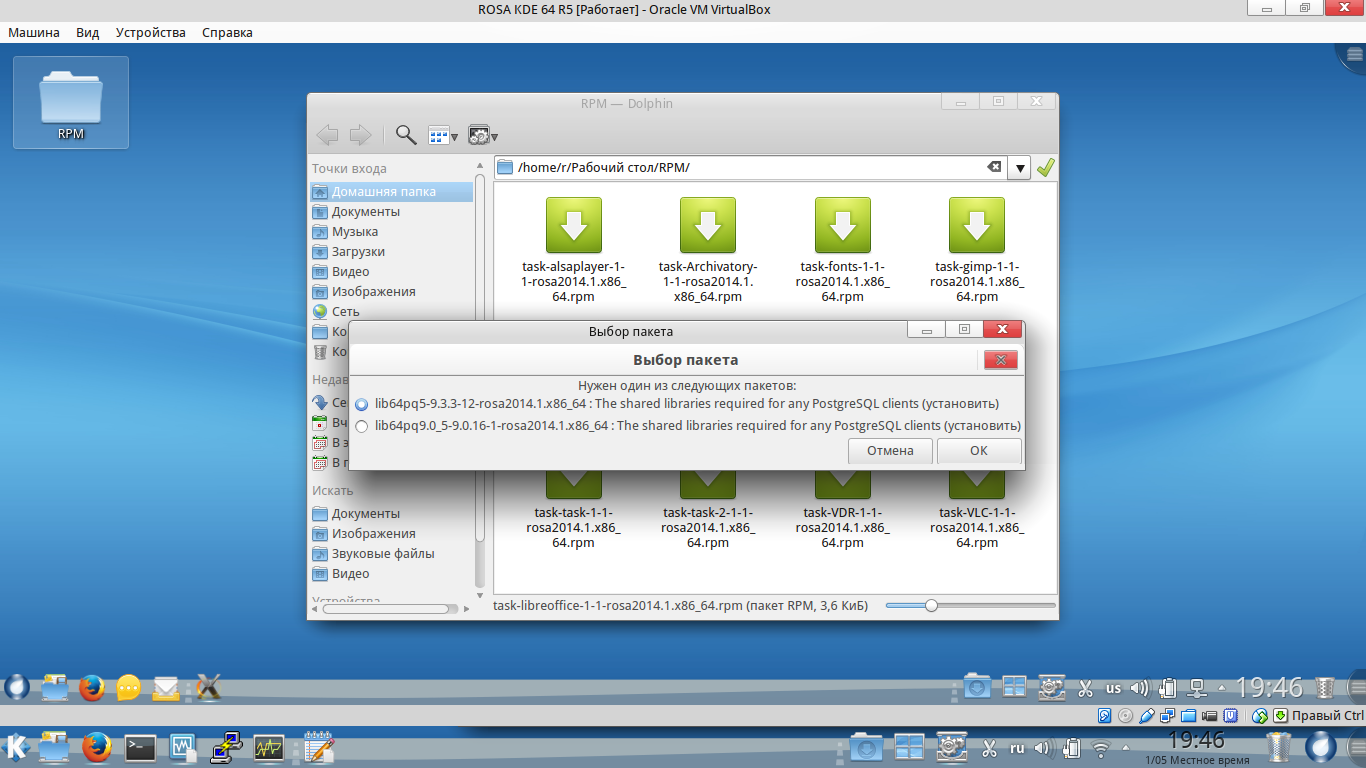This screenshot has width=1366, height=768.
Task: Launch the notepad with pencil icon
Action: point(317,747)
